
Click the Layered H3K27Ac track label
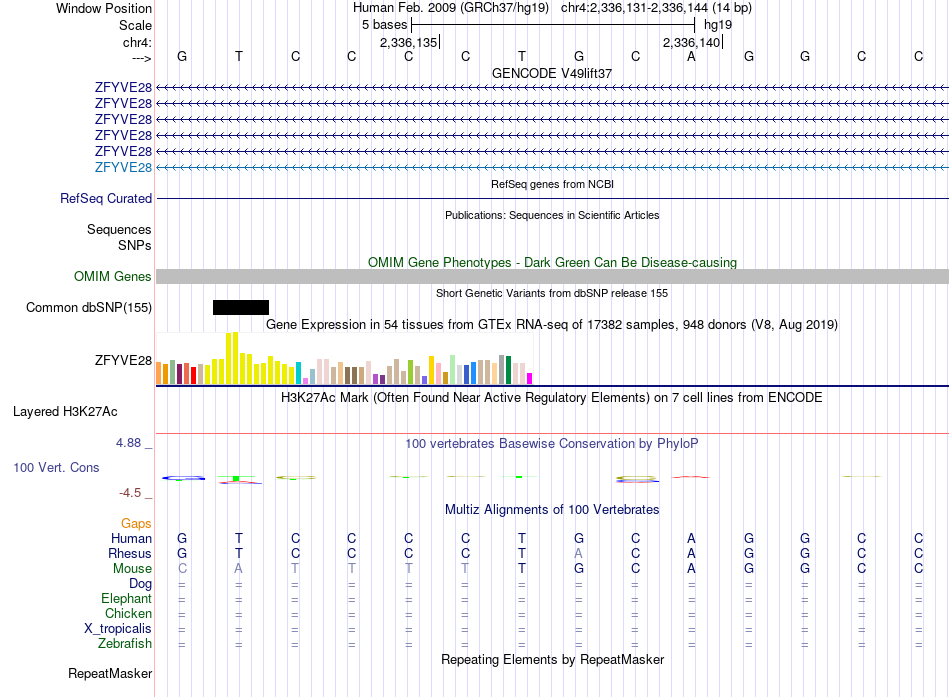[65, 412]
